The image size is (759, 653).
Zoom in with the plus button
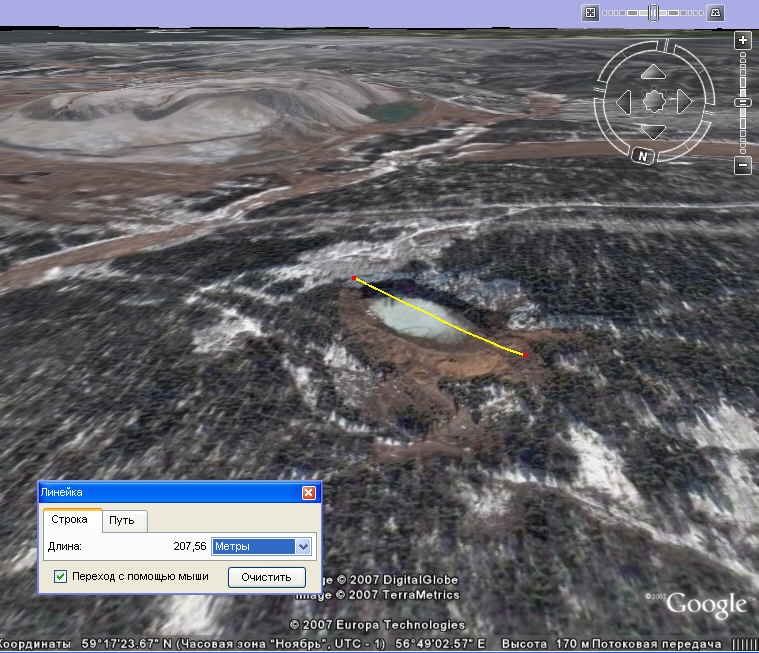[742, 41]
